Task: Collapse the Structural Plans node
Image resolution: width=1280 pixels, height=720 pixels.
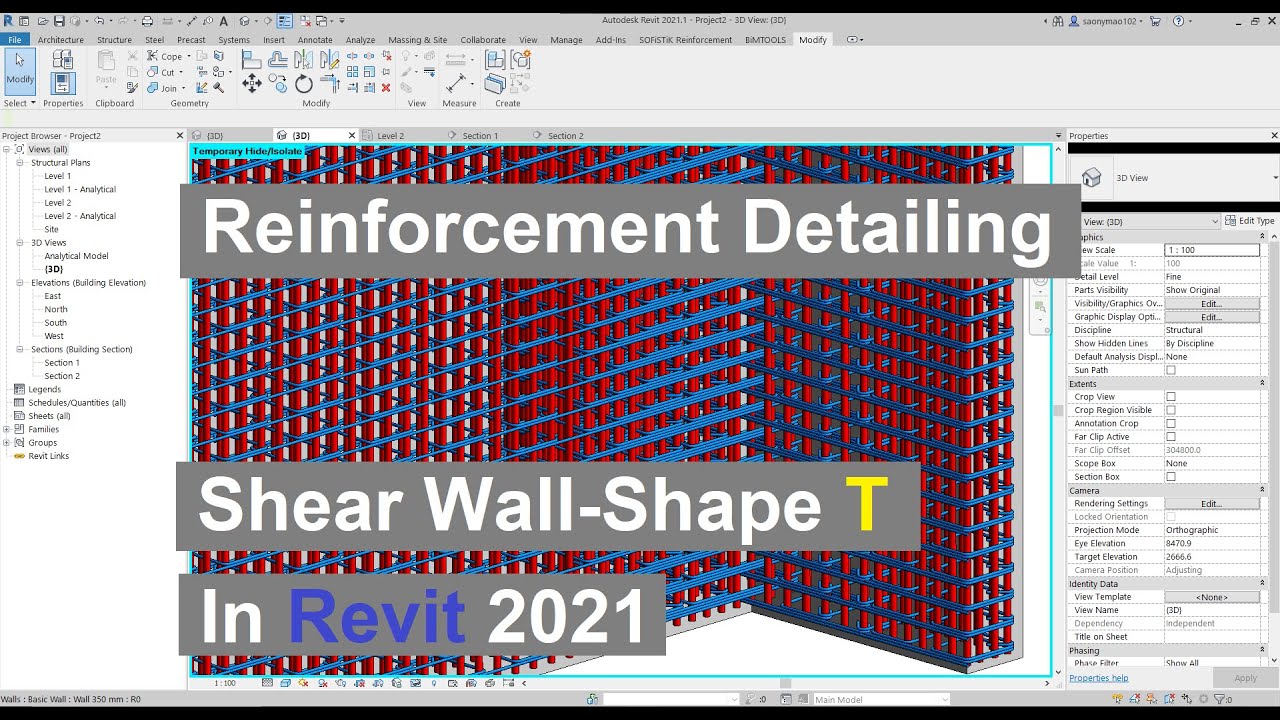Action: tap(20, 162)
